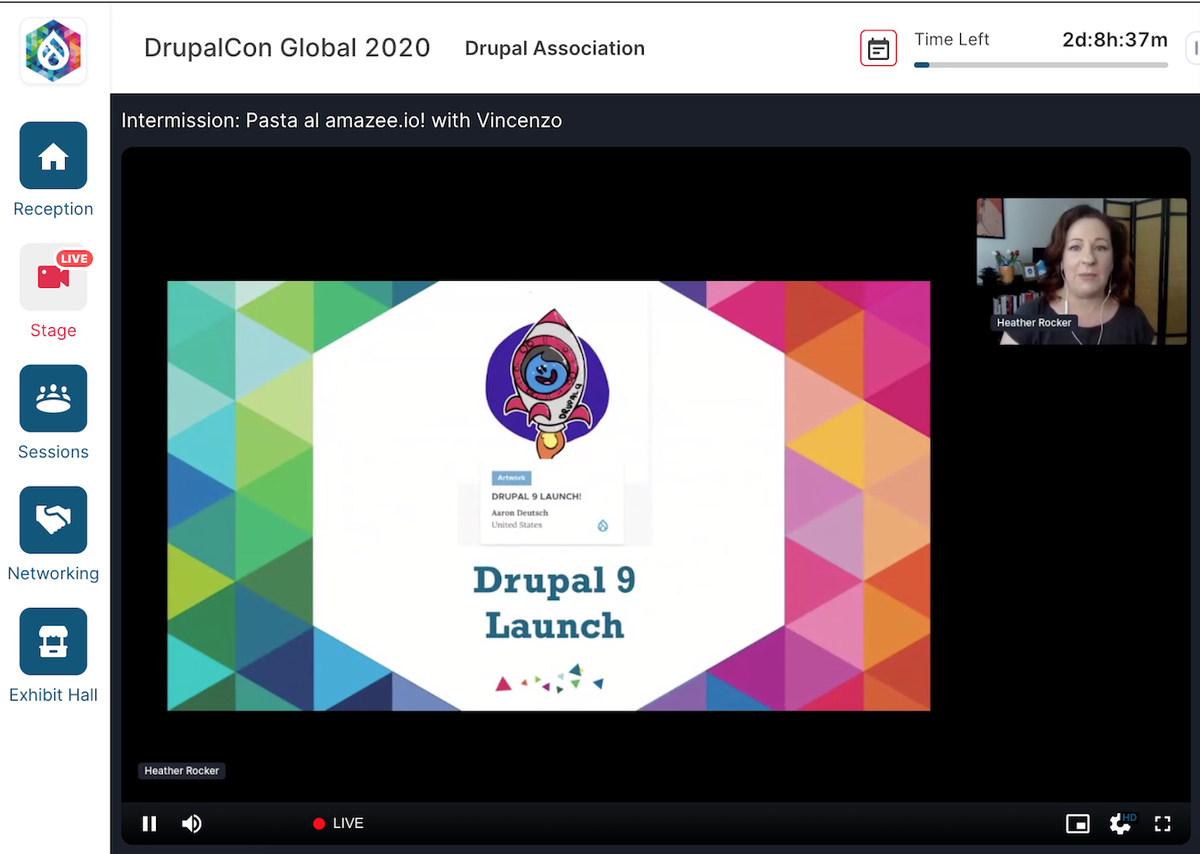
Task: Click the Time Left progress bar
Action: point(1040,64)
